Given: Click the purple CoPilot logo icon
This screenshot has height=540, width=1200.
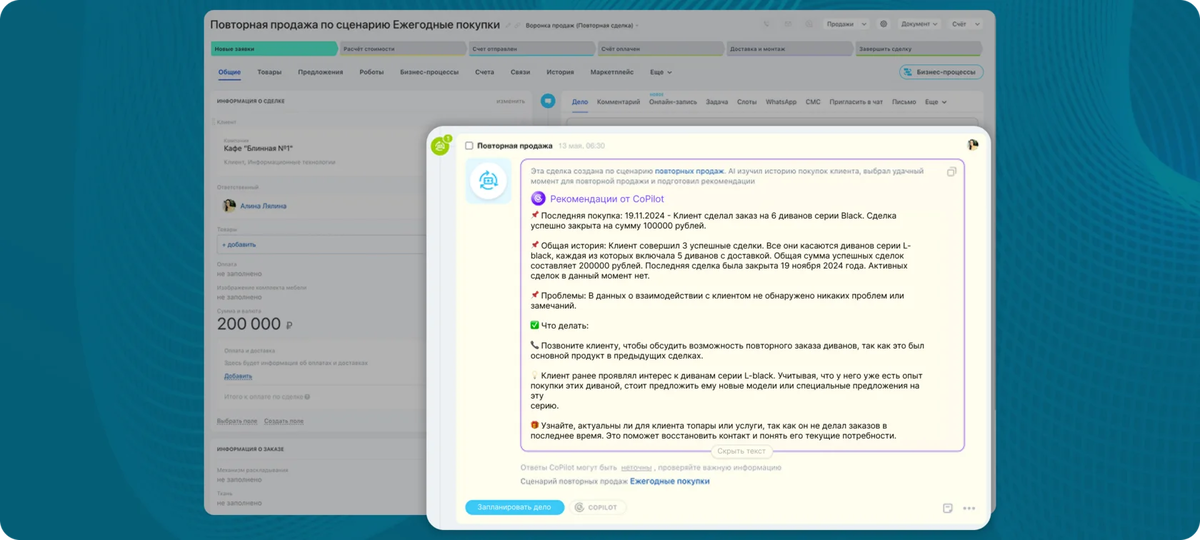Looking at the screenshot, I should tap(538, 199).
